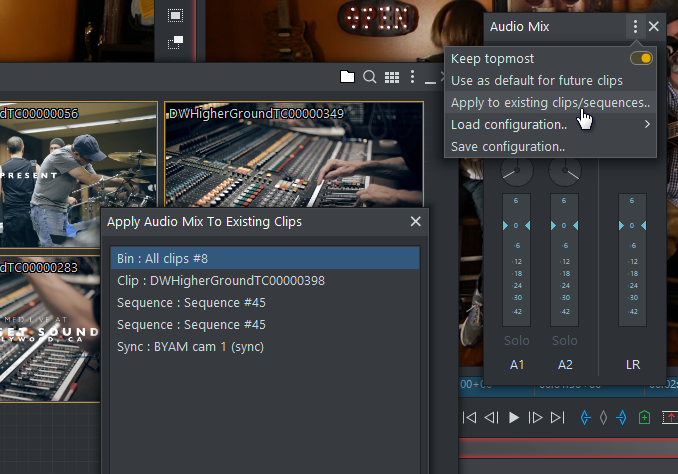Image resolution: width=678 pixels, height=474 pixels.
Task: Click the blue Mark In icon
Action: (x=585, y=417)
